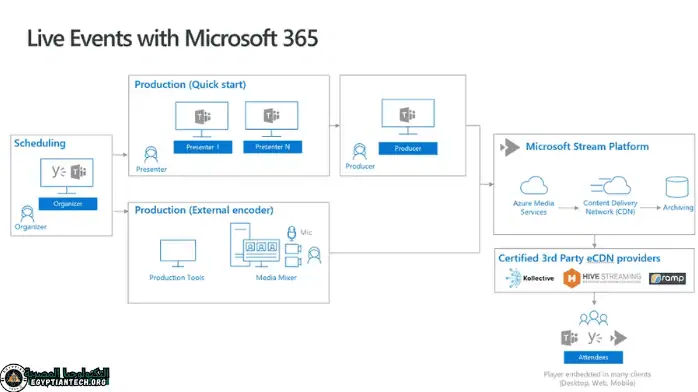Click the attendees group people icon
Screen dimensions: 698x392
tap(593, 318)
